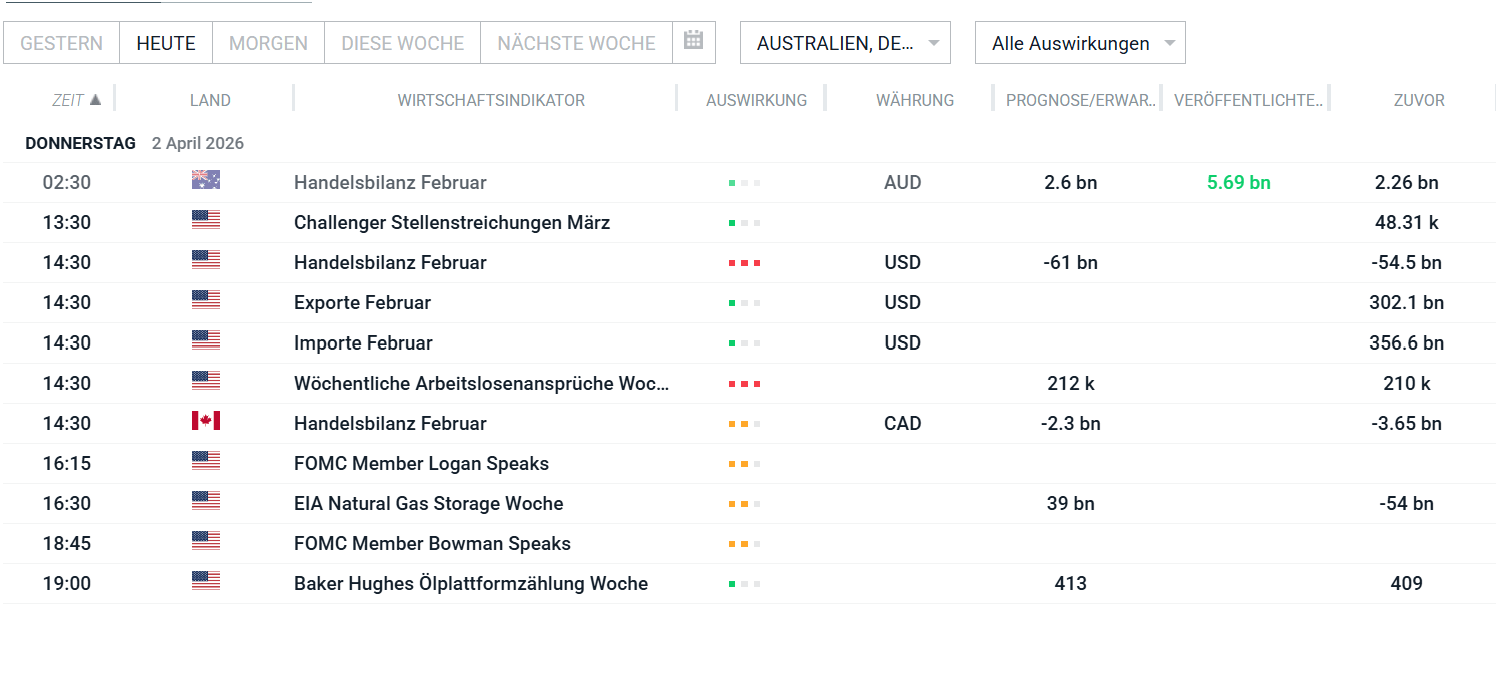1496x692 pixels.
Task: Select the NÄCHSTE WOCHE tab
Action: pyautogui.click(x=577, y=42)
